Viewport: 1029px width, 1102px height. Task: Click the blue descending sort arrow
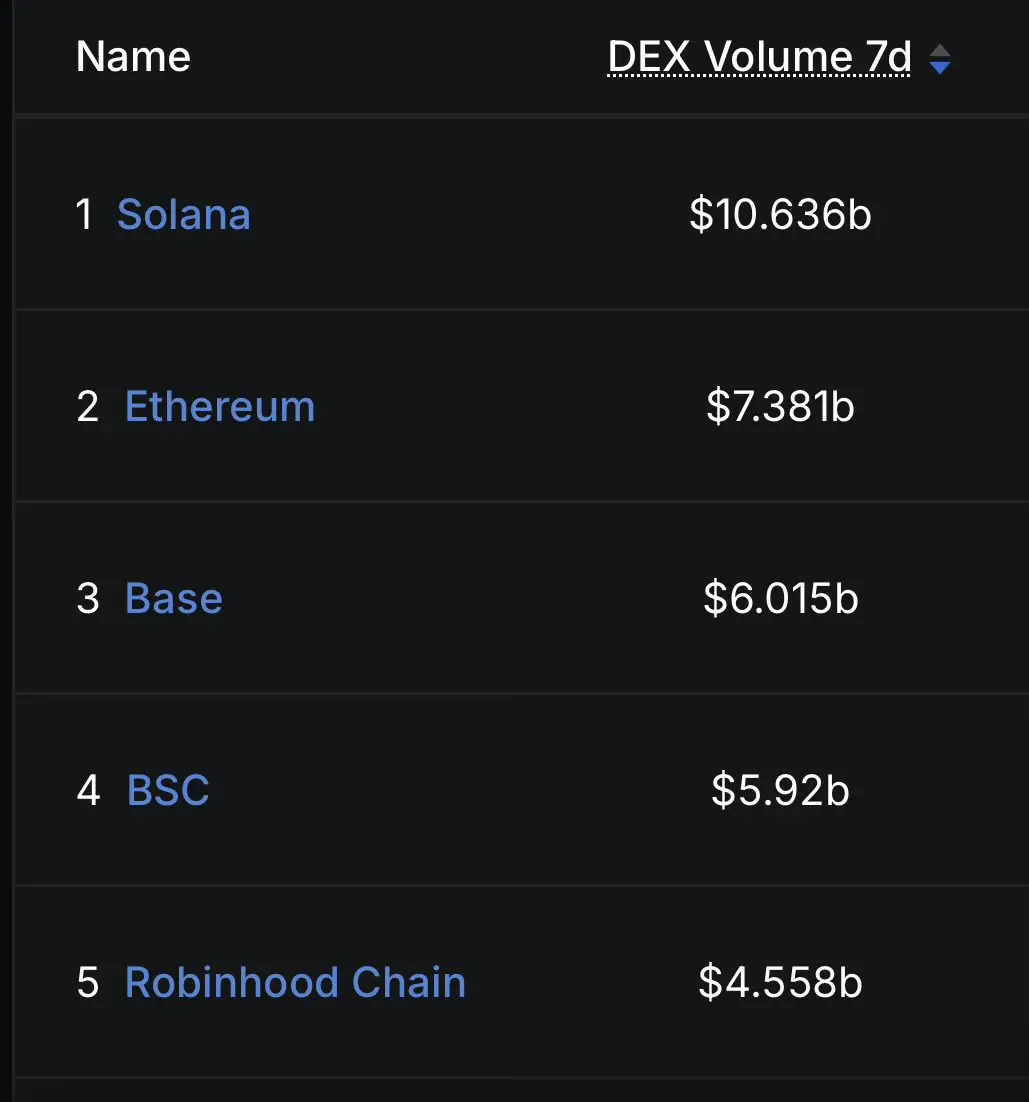click(x=940, y=67)
